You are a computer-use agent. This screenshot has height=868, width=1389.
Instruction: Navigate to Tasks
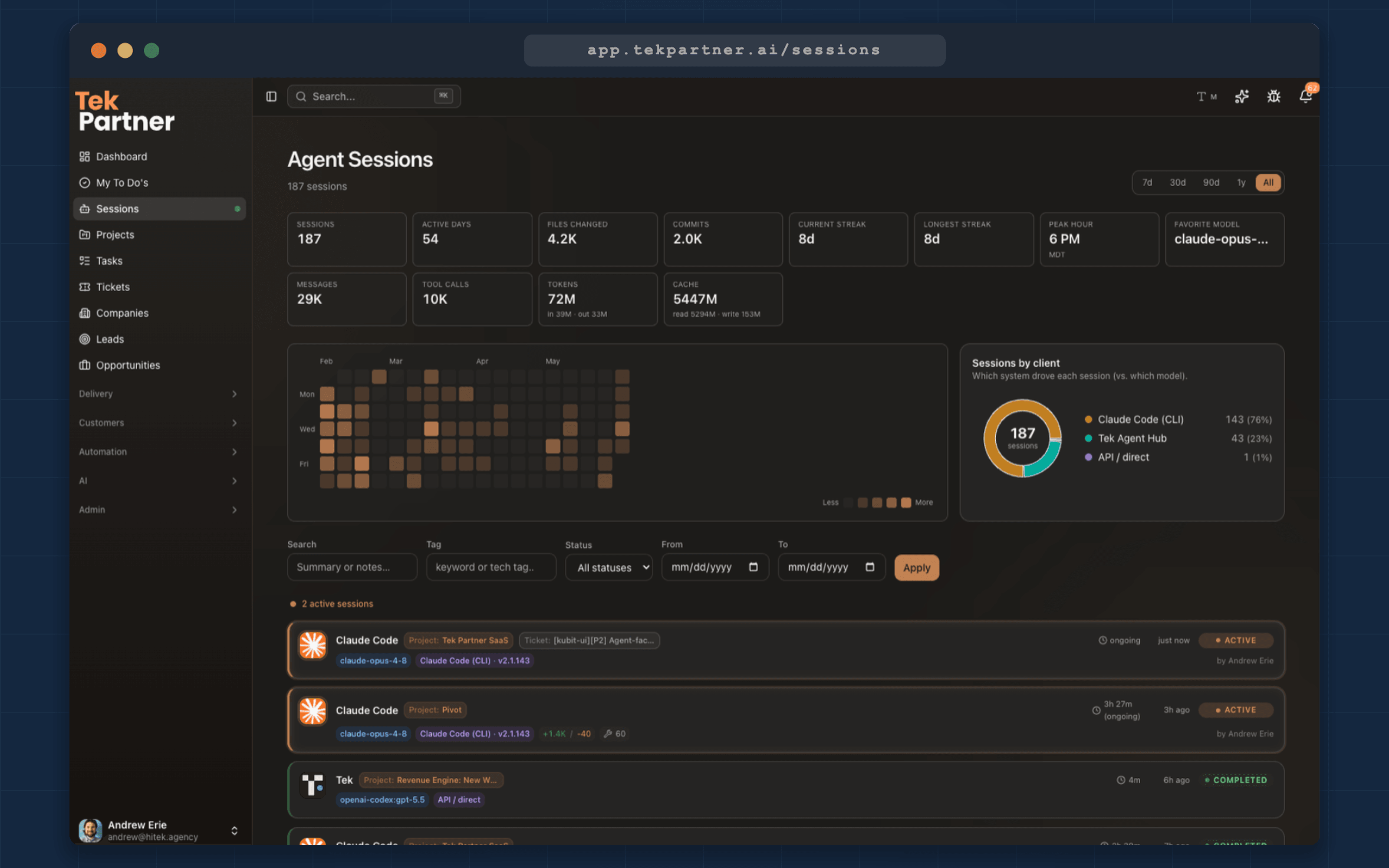point(160,261)
